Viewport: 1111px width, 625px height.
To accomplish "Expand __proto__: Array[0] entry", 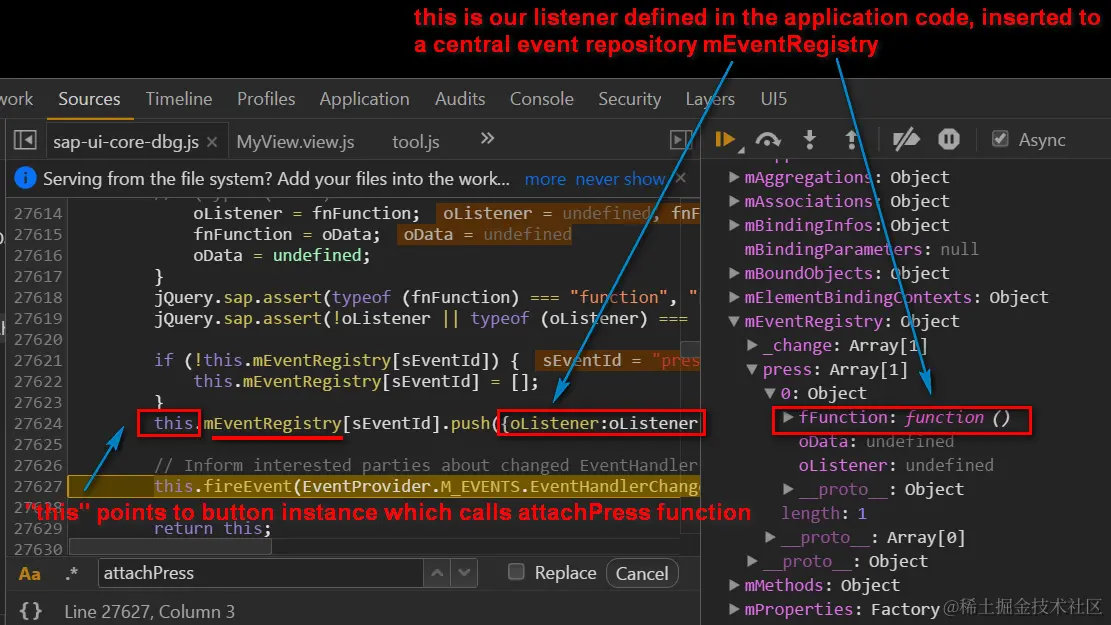I will point(770,537).
